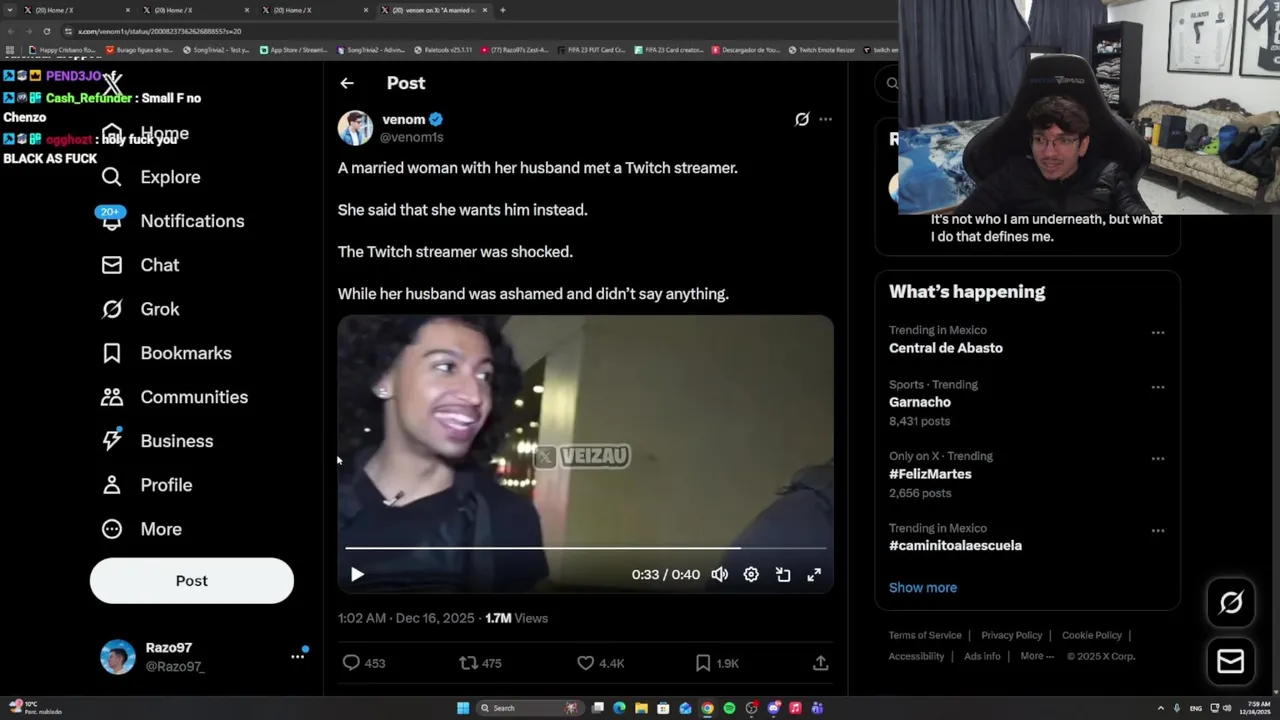The width and height of the screenshot is (1280, 720).
Task: Open Terms of Service link
Action: tap(925, 635)
